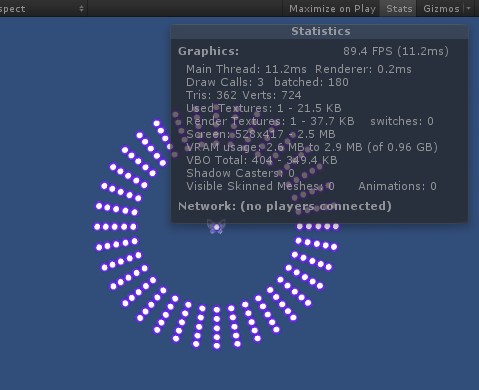Click the Graphics heading label
This screenshot has height=390, width=479.
pos(208,51)
